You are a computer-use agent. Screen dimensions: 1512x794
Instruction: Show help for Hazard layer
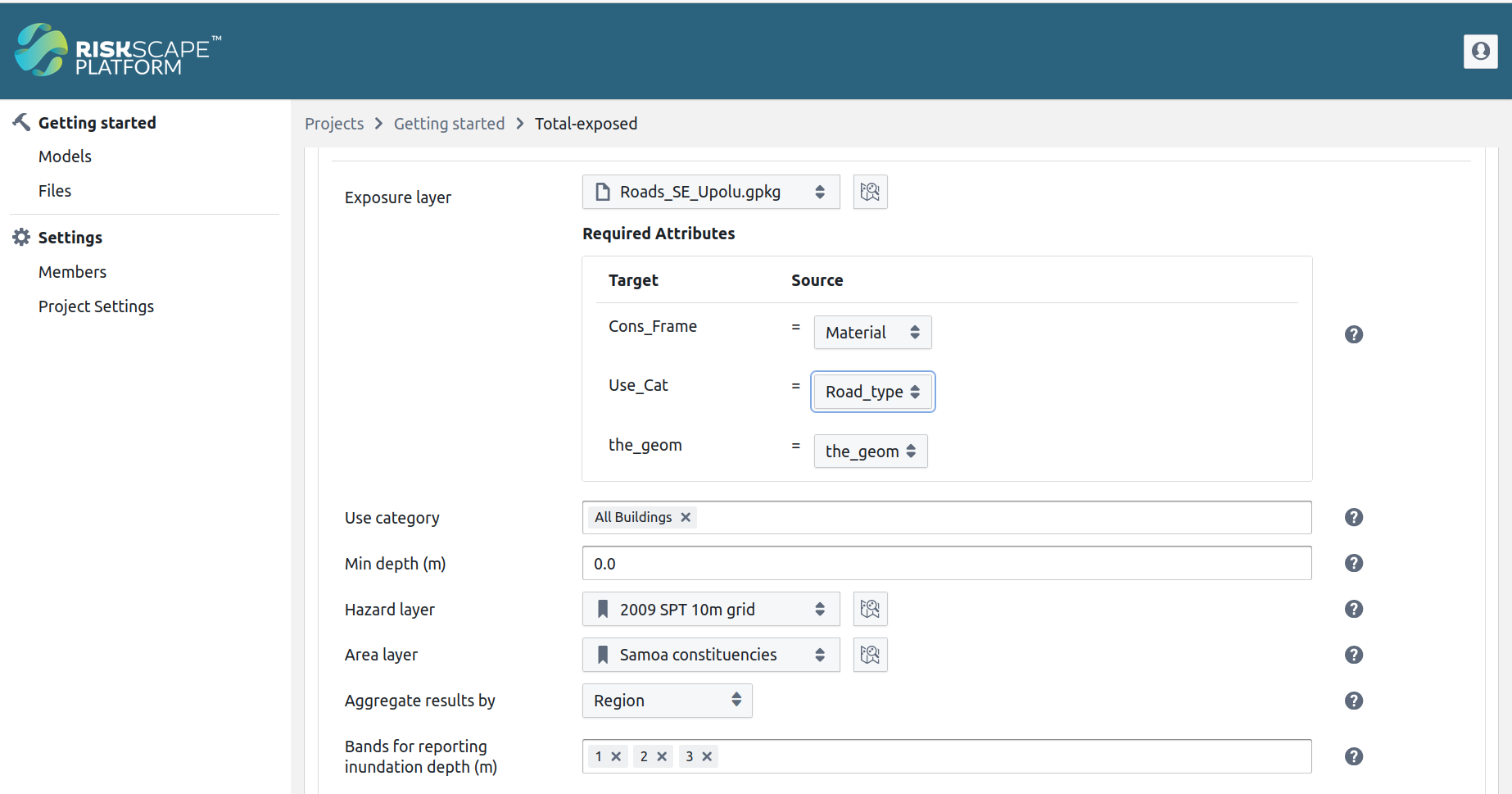coord(1354,609)
